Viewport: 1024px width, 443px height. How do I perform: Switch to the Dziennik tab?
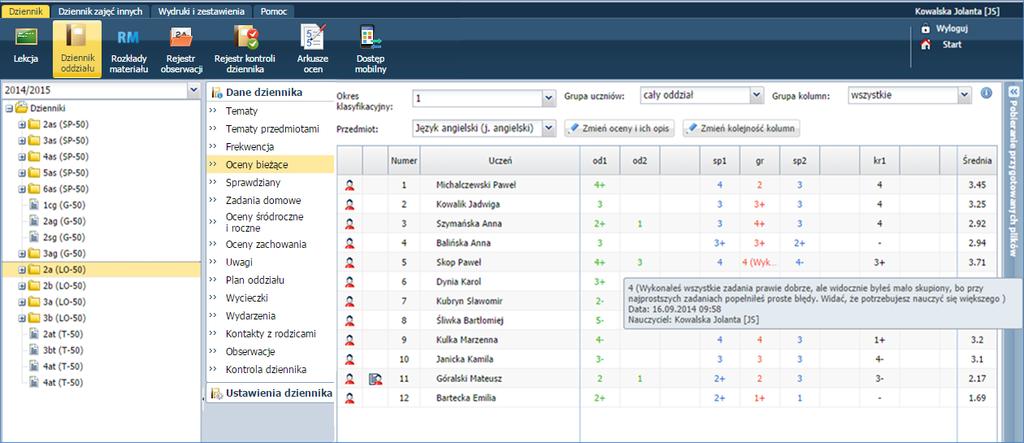26,11
